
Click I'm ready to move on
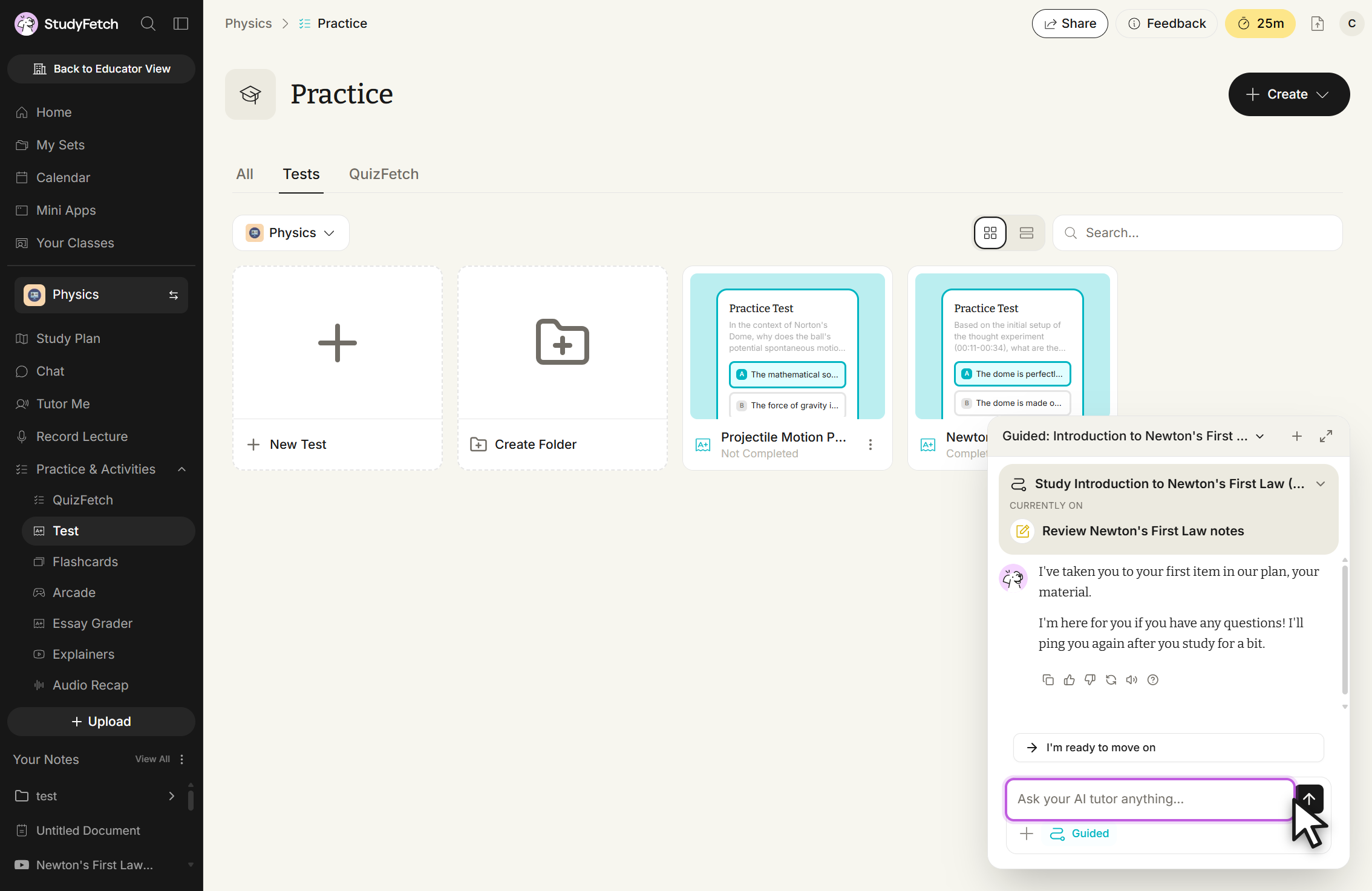pyautogui.click(x=1168, y=748)
